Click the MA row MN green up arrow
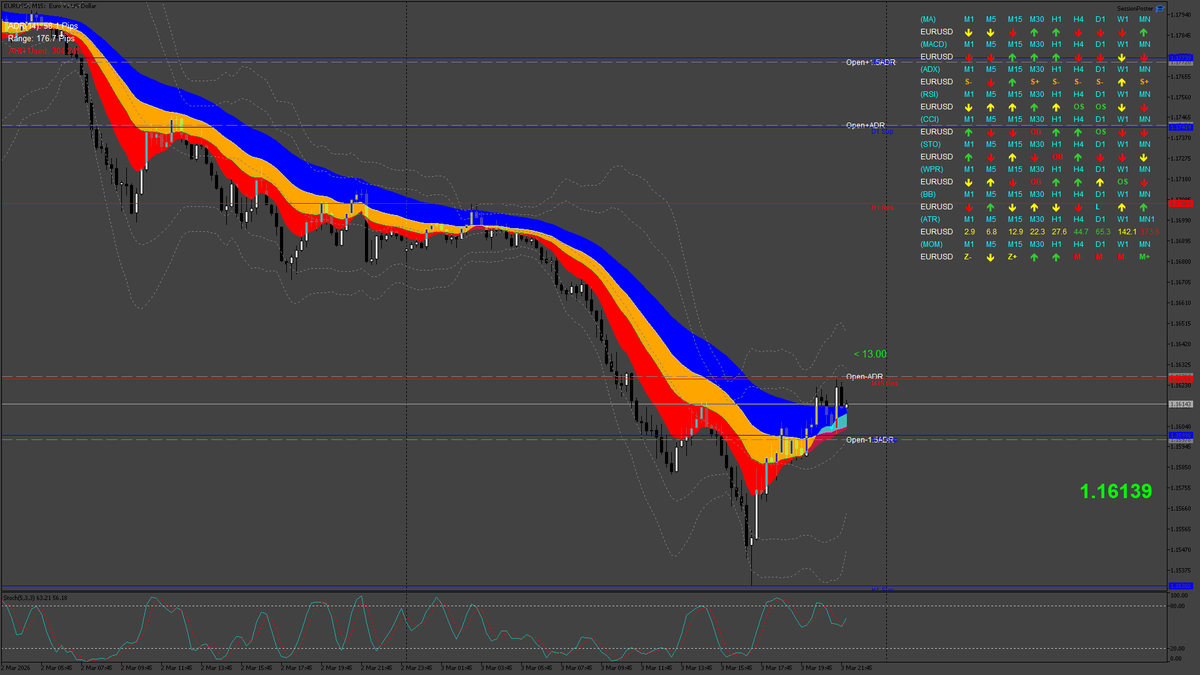The width and height of the screenshot is (1200, 675). tap(1144, 32)
